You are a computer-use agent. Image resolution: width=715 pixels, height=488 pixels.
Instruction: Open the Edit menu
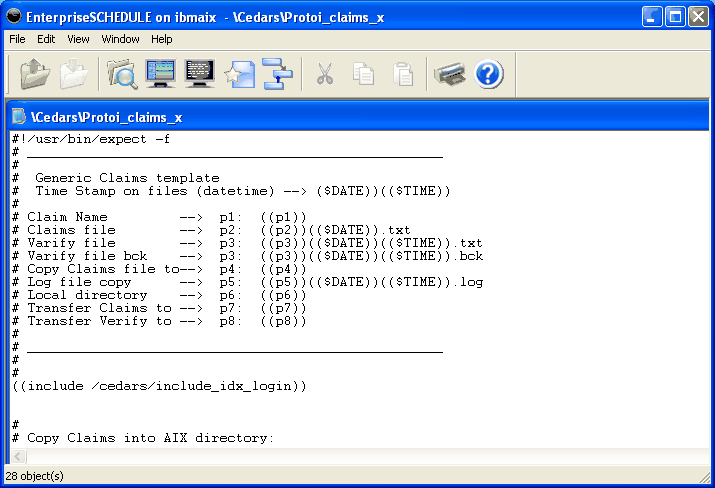(46, 39)
